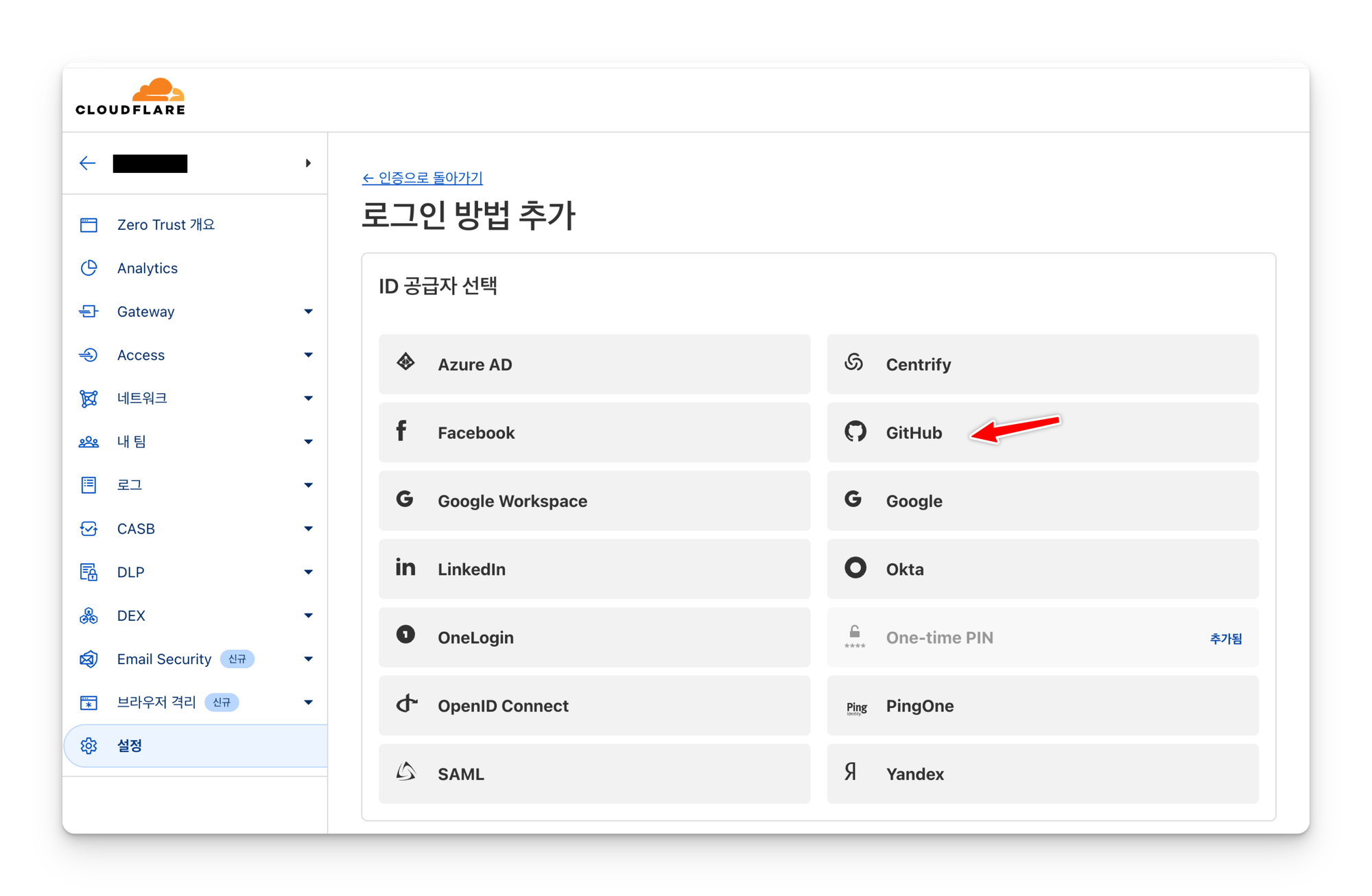Expand the Access section chevron
The image size is (1372, 896).
(x=308, y=355)
